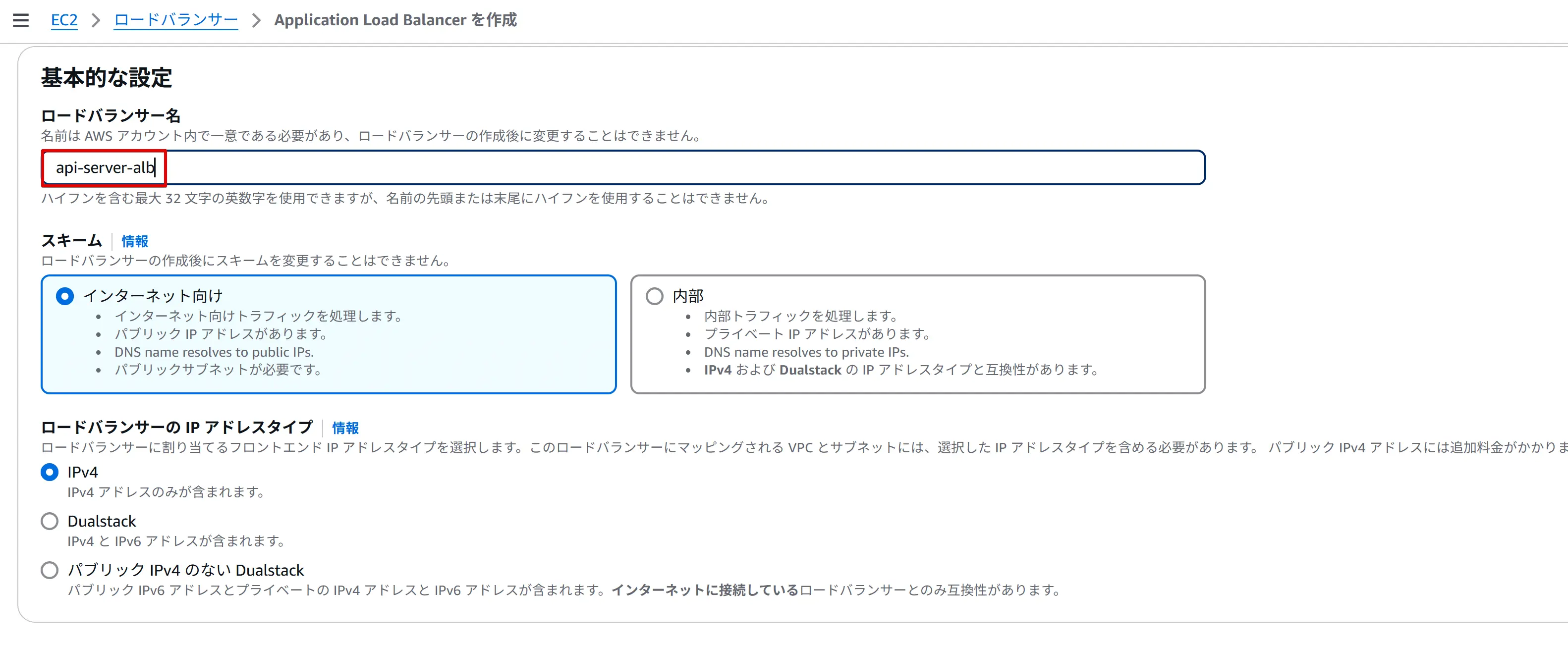Click the chevron after ロードバランサー breadcrumb
Viewport: 1568px width, 645px height.
(x=256, y=20)
